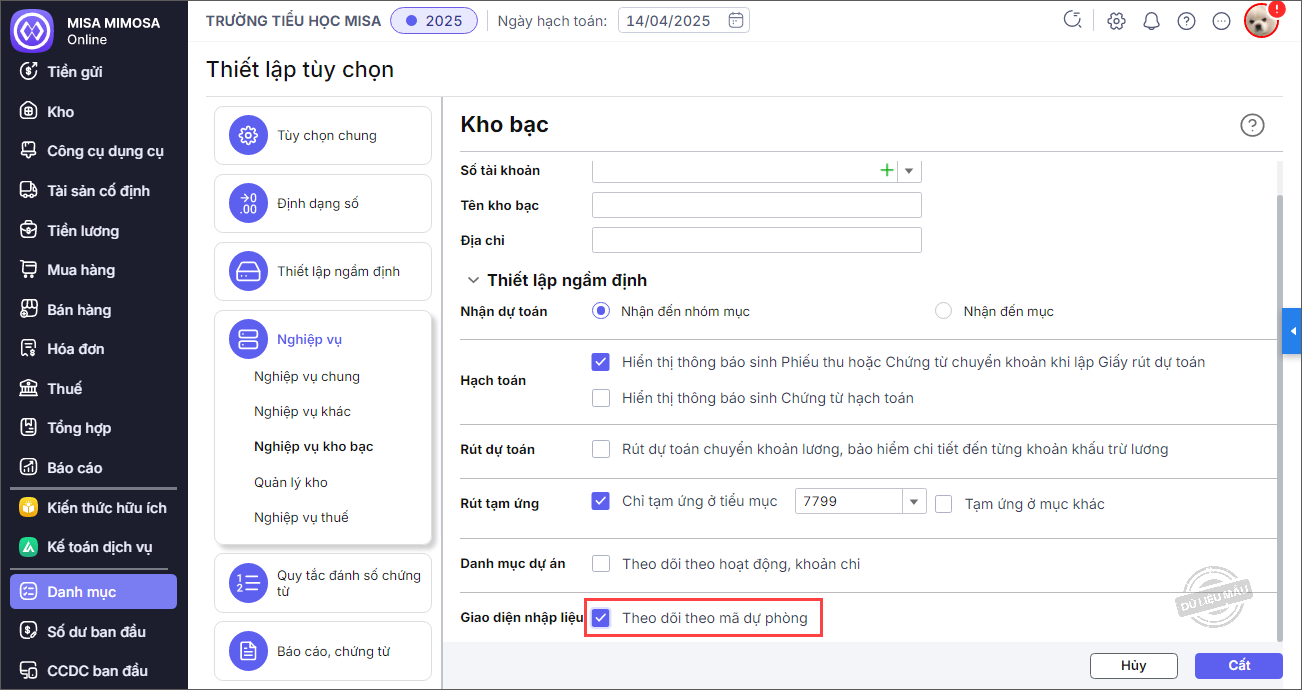This screenshot has height=690, width=1302.
Task: Open Tài sản cố định sidebar icon
Action: click(x=29, y=191)
